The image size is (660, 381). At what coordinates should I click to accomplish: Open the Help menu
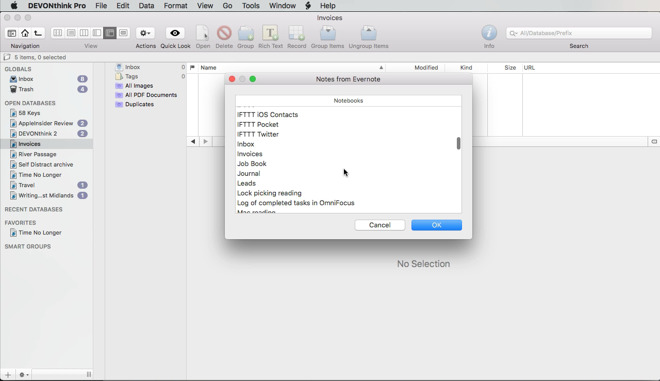(x=327, y=5)
